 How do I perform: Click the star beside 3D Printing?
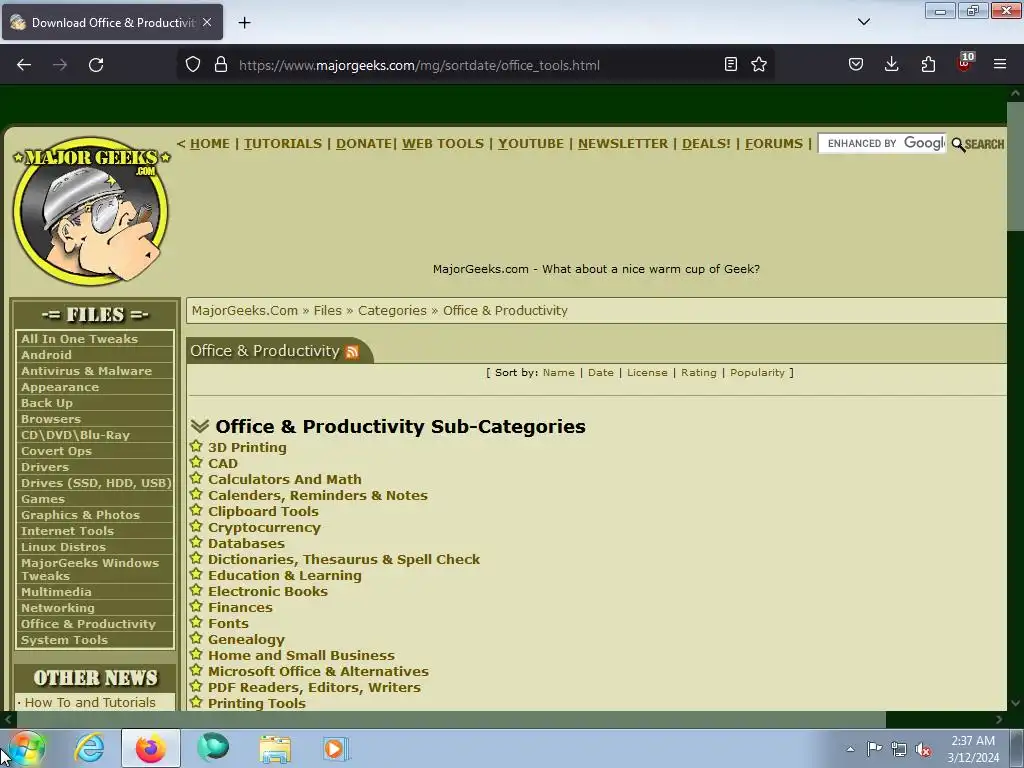pyautogui.click(x=196, y=447)
